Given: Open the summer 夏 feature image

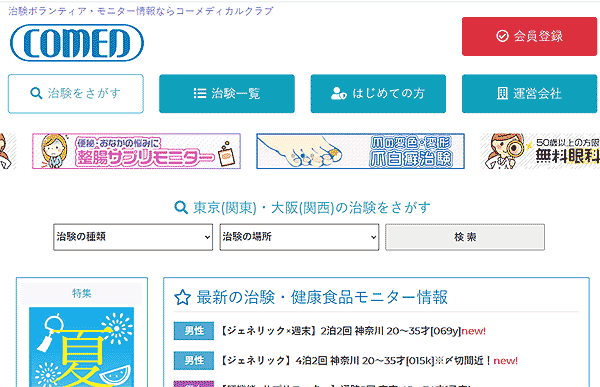Looking at the screenshot, I should click(82, 347).
